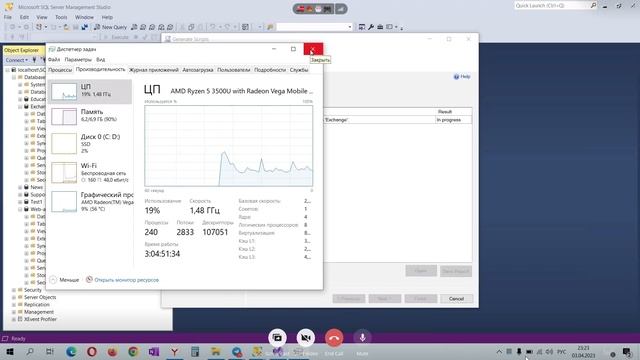The height and width of the screenshot is (360, 640).
Task: Open Opera browser from taskbar
Action: coord(91,351)
